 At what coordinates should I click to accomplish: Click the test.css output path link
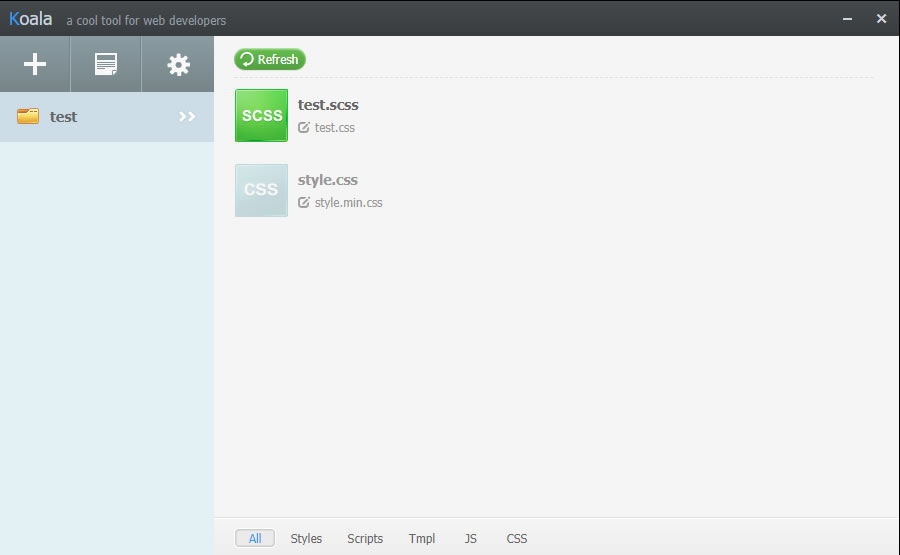(335, 128)
